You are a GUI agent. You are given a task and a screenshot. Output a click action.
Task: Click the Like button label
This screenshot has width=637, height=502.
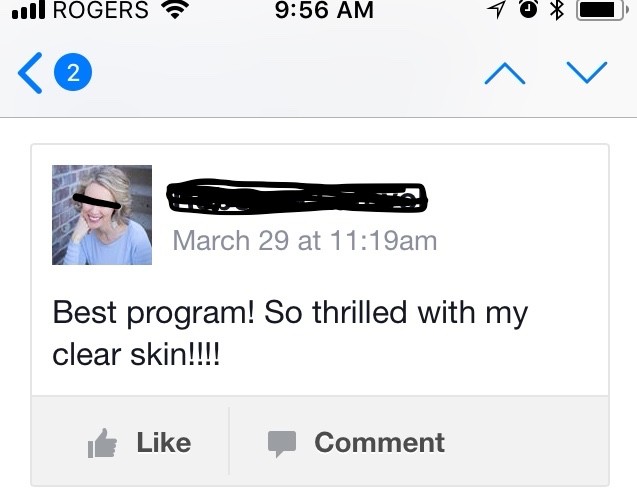point(164,442)
